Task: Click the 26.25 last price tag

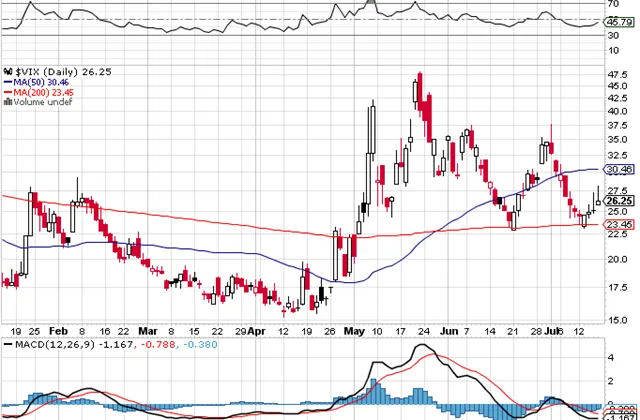Action: click(x=620, y=200)
